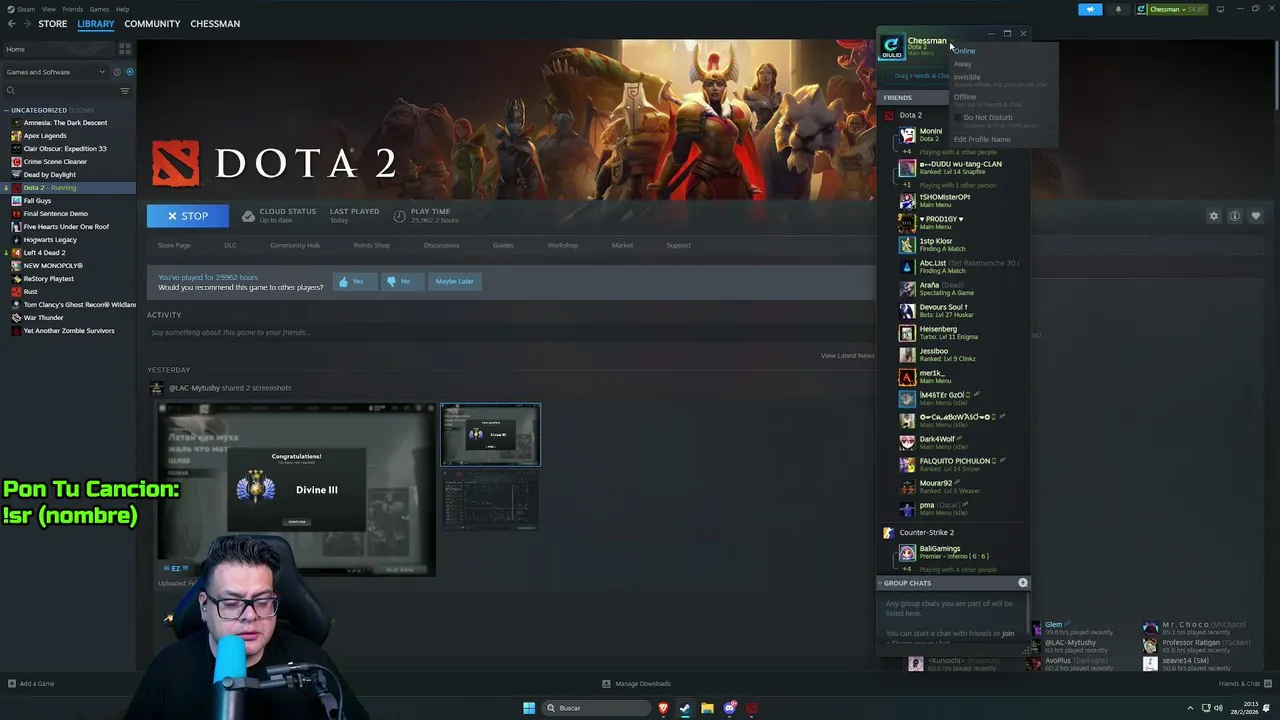Image resolution: width=1280 pixels, height=720 pixels.
Task: Click Stop button for Dota 2
Action: click(x=187, y=216)
